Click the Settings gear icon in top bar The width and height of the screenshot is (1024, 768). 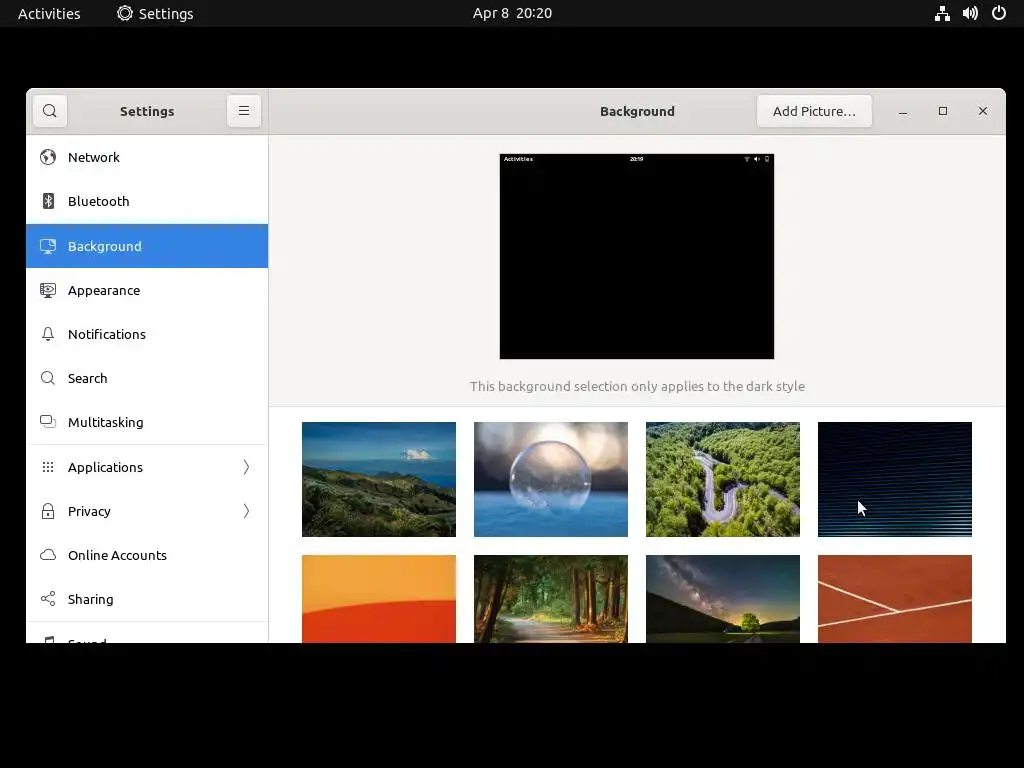point(125,13)
